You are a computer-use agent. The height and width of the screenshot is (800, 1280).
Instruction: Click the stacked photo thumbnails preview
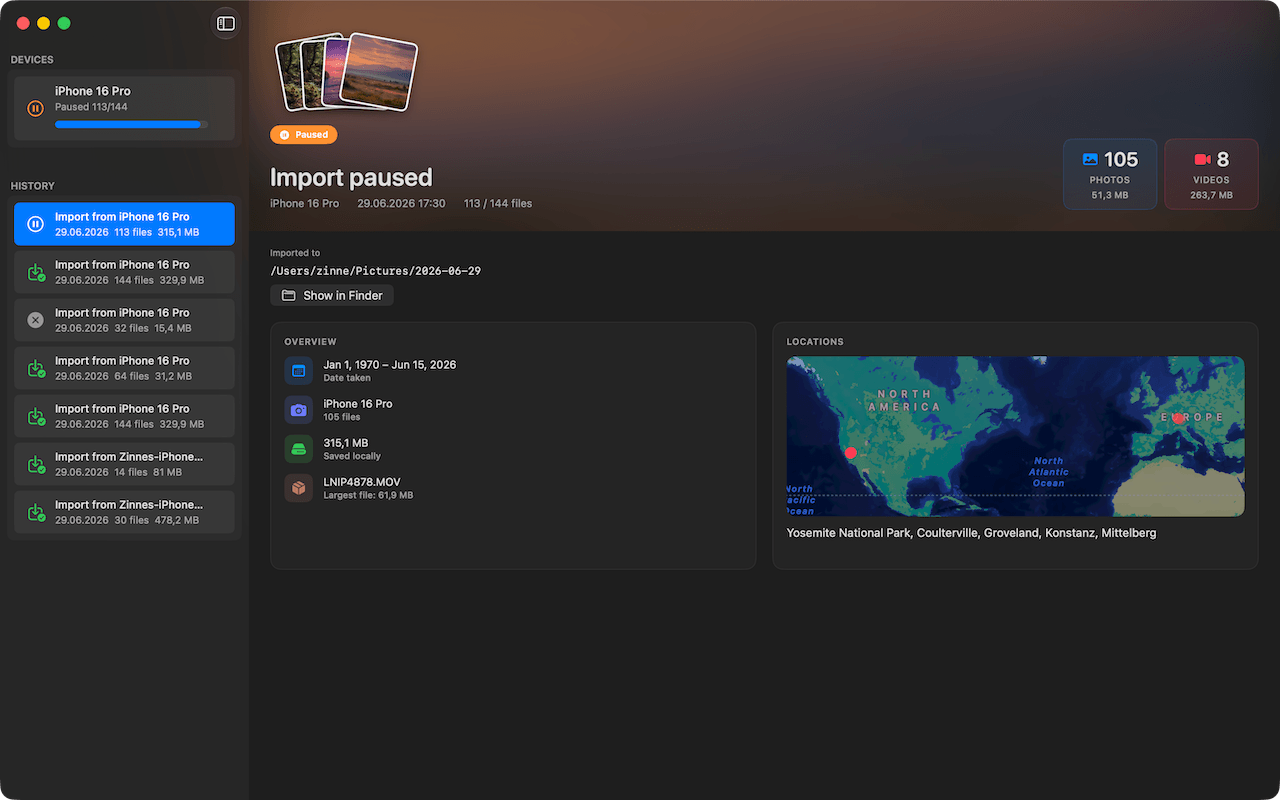tap(346, 72)
